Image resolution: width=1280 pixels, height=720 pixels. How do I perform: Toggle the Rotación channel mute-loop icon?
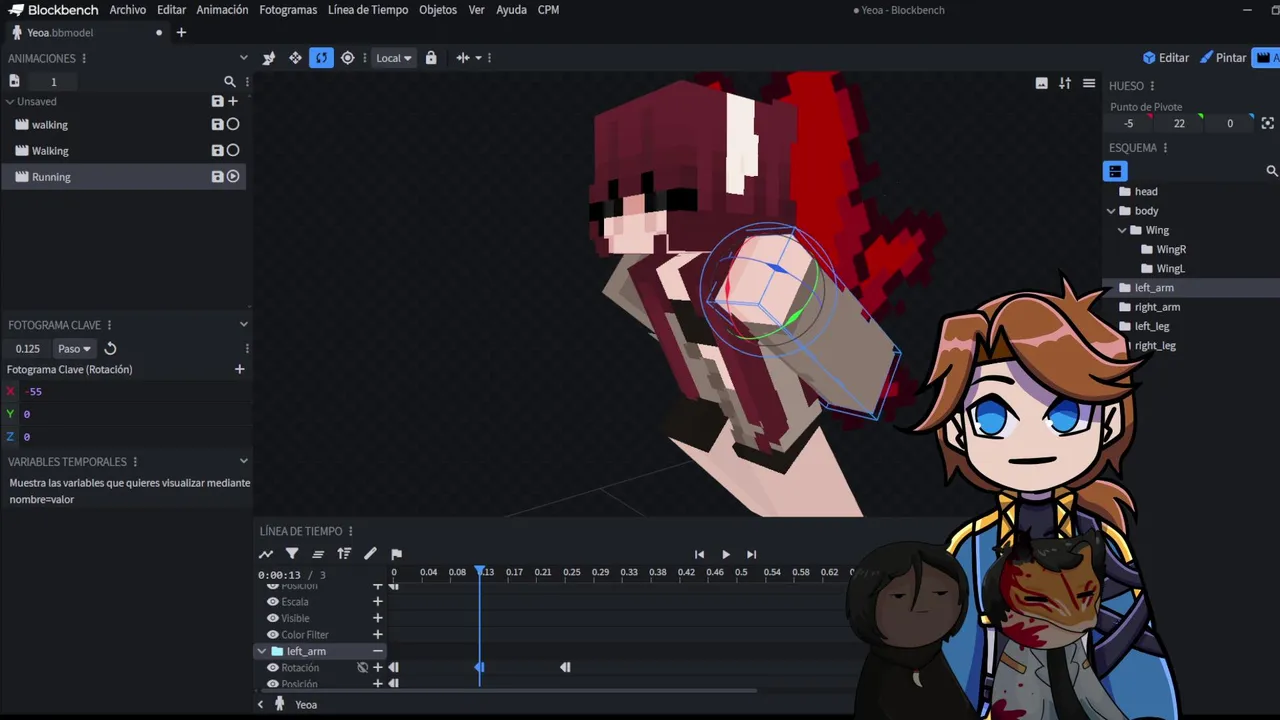point(363,667)
